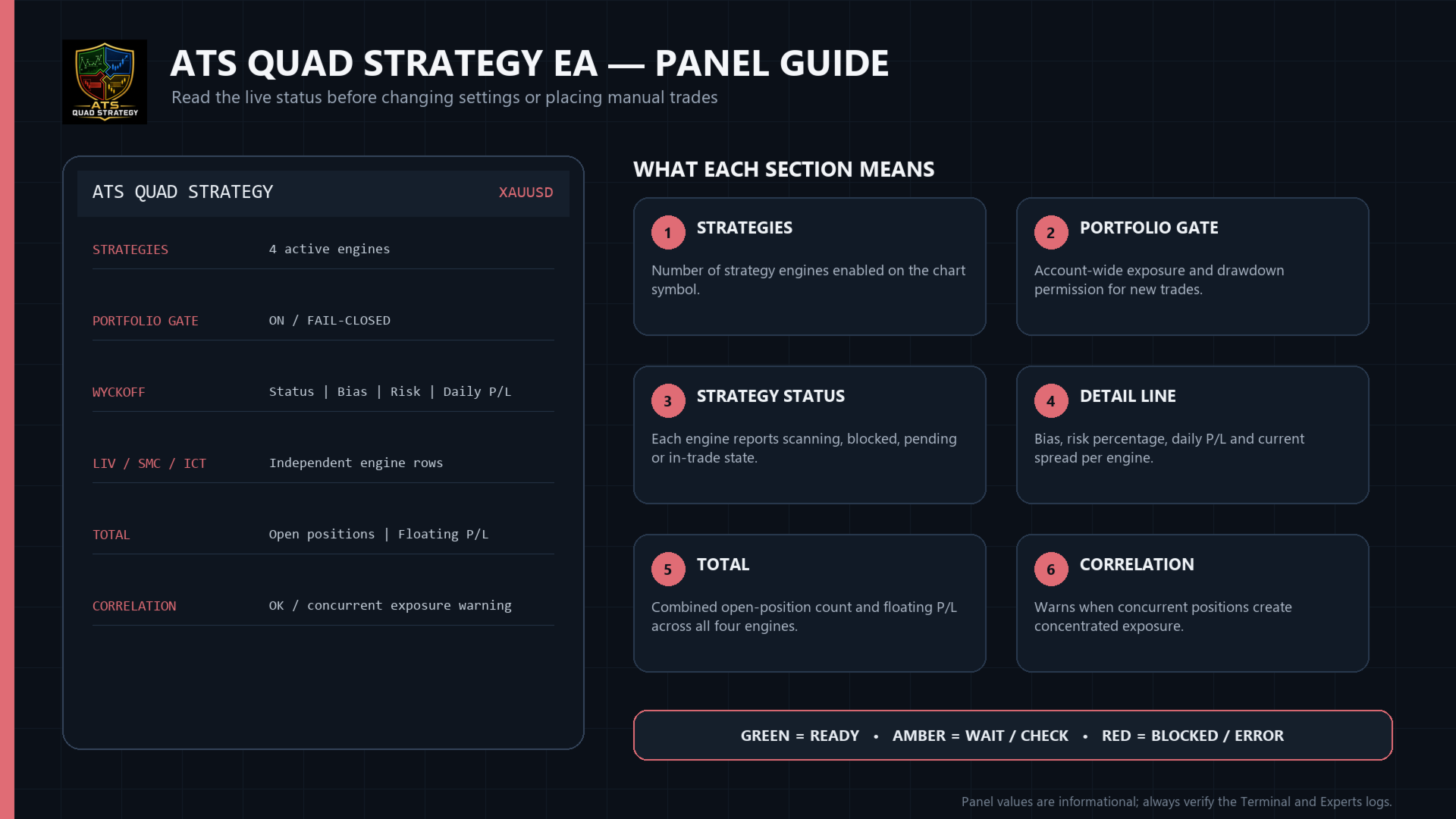Select the CORRELATION panel row
Image resolution: width=1456 pixels, height=819 pixels.
(x=323, y=606)
